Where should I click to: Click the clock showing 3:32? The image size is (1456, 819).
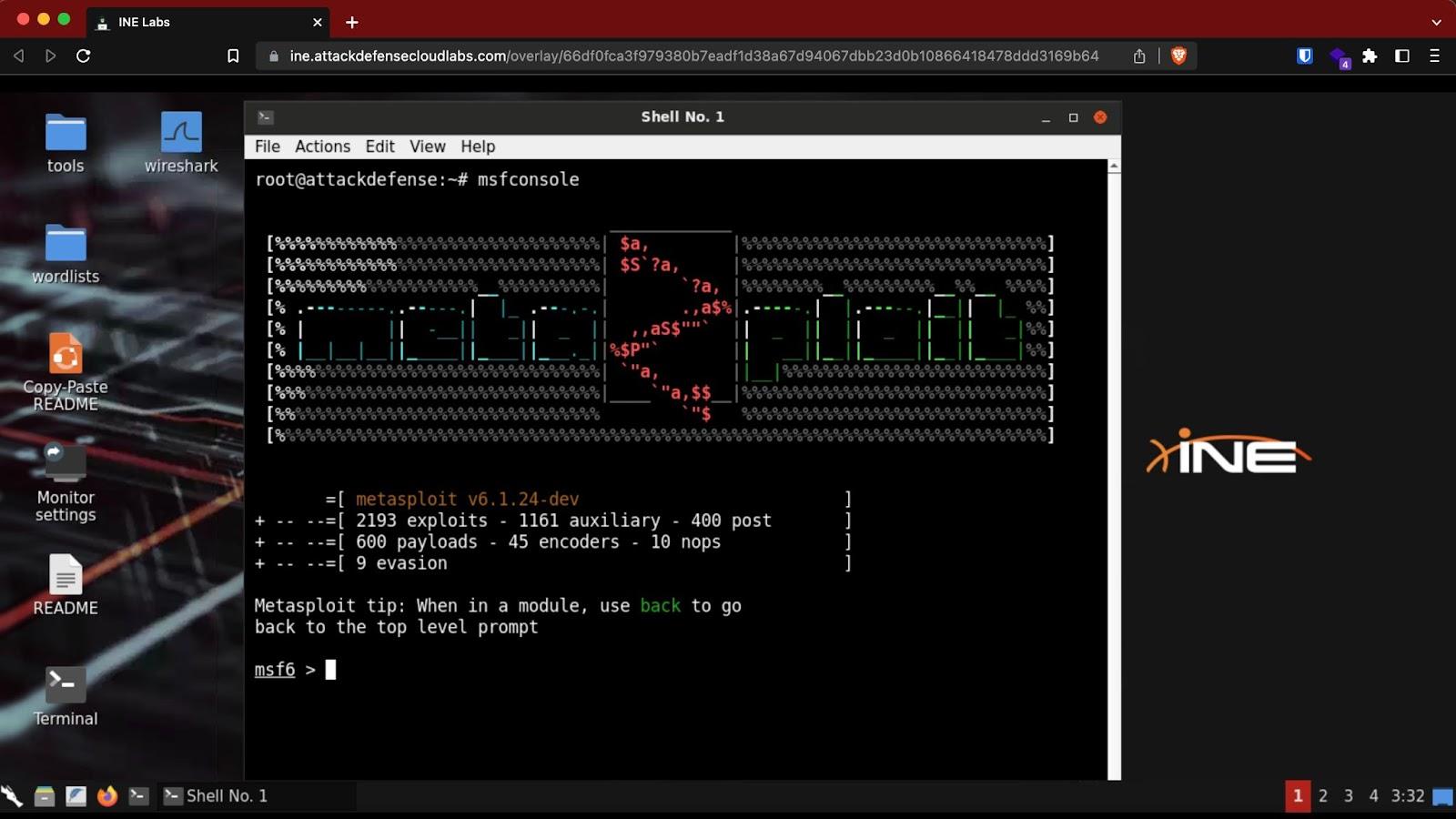pos(1408,796)
